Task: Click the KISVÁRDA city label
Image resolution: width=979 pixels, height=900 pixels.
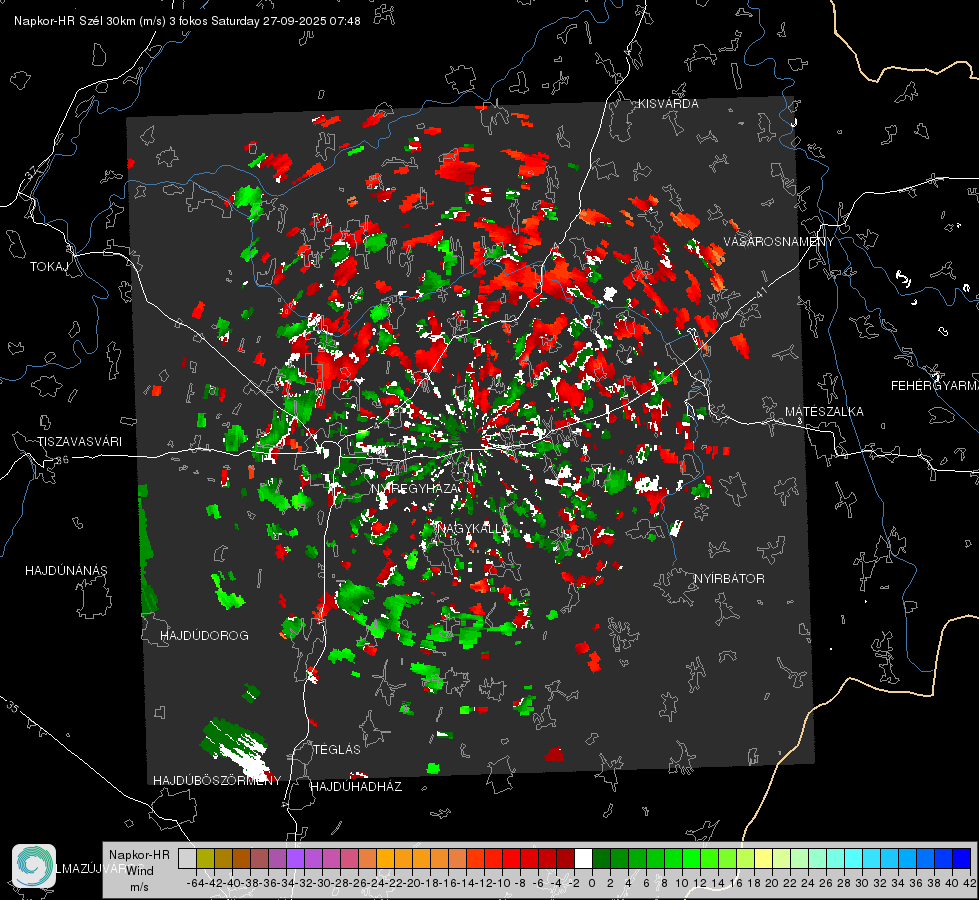Action: tap(669, 104)
